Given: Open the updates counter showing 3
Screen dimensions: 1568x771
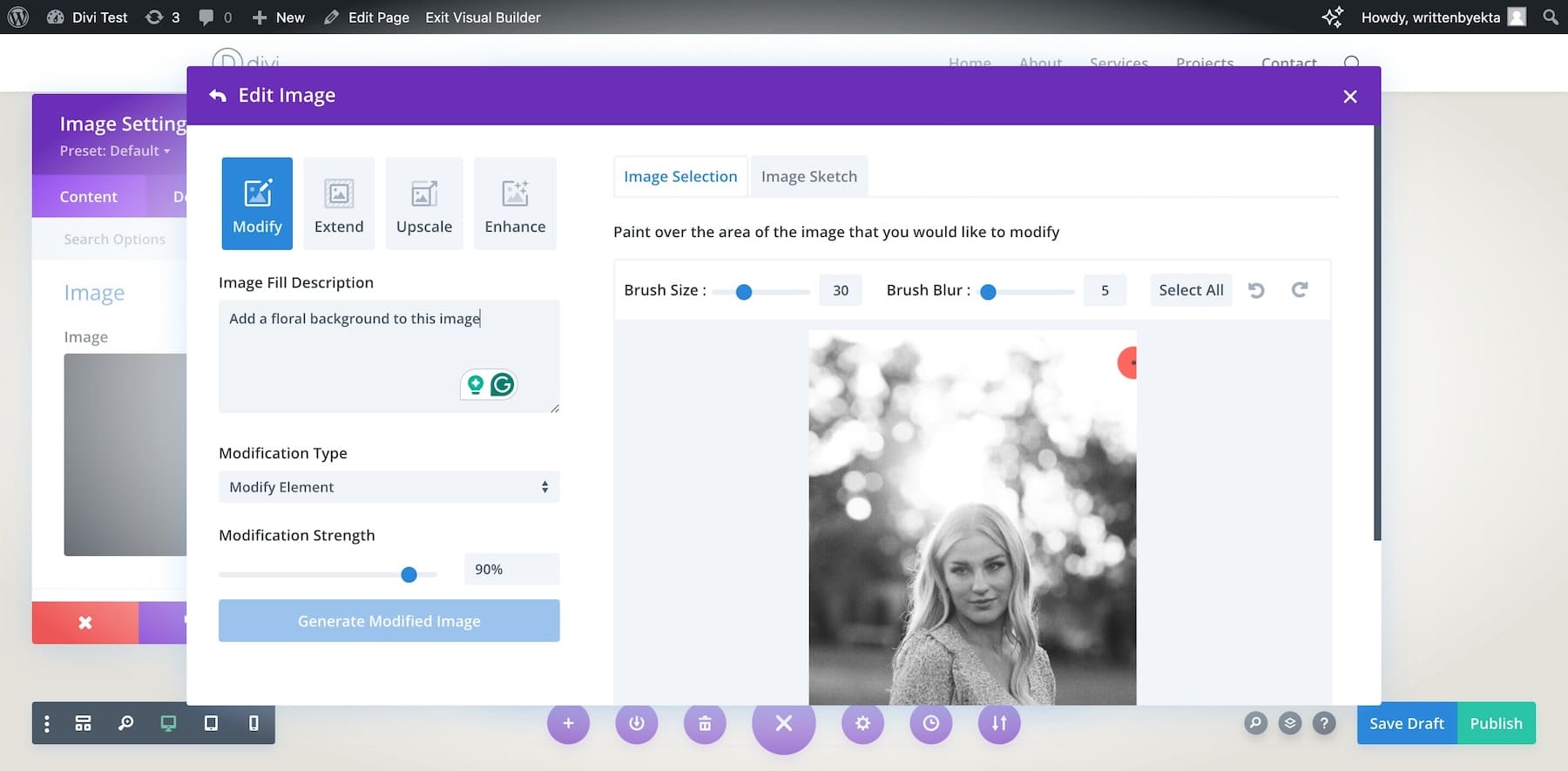Looking at the screenshot, I should click(162, 17).
